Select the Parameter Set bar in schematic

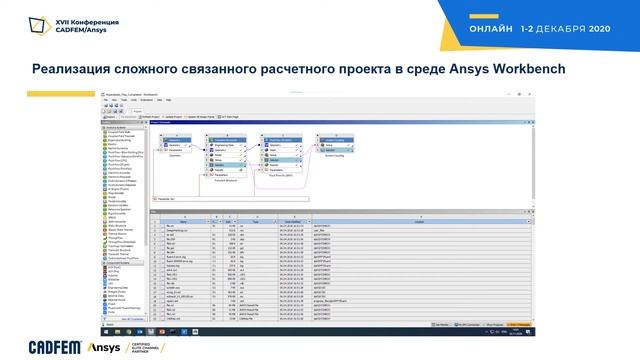(x=231, y=199)
